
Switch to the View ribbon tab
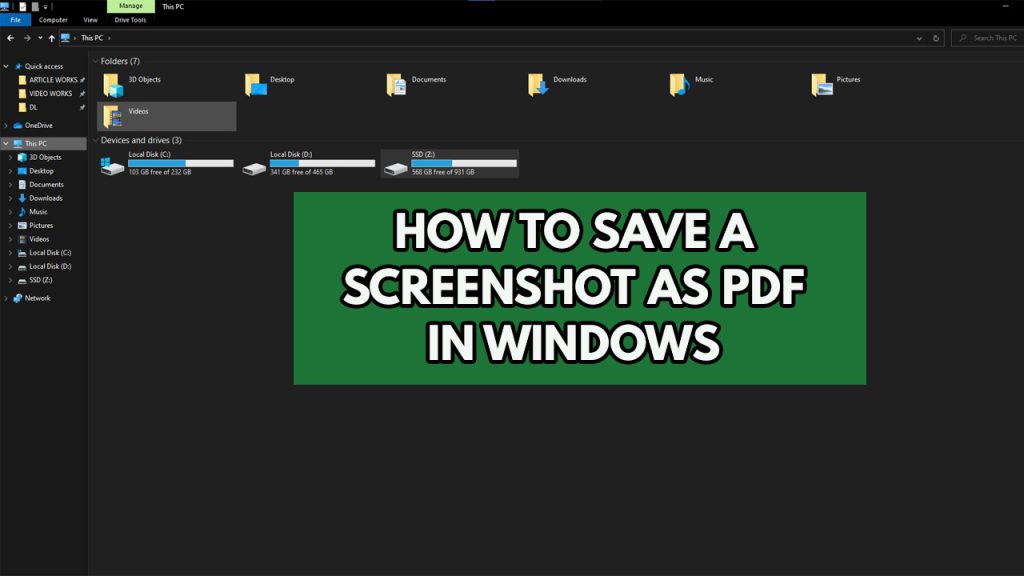(x=90, y=19)
